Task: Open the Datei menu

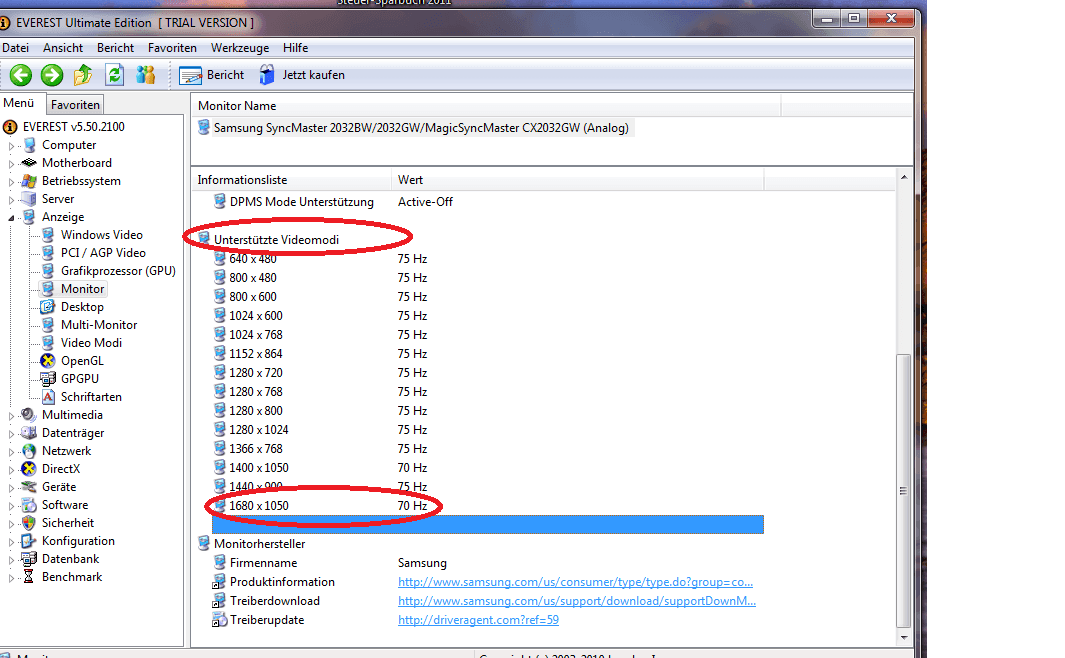Action: pyautogui.click(x=15, y=48)
